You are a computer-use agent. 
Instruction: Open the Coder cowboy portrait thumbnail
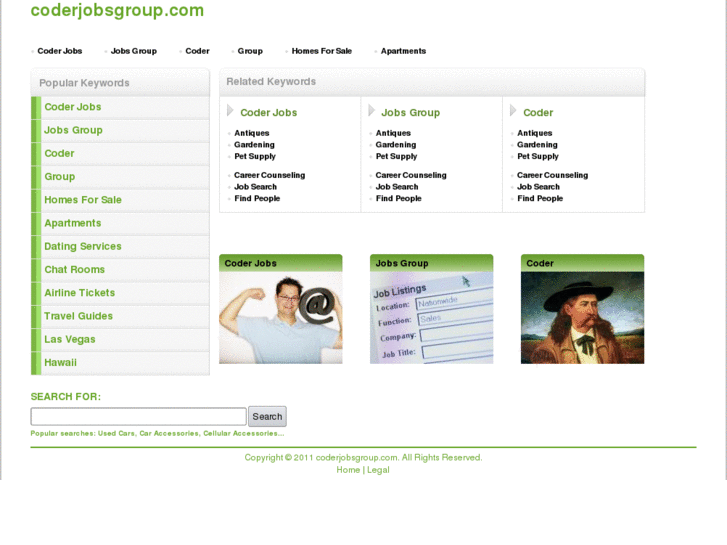tap(582, 318)
